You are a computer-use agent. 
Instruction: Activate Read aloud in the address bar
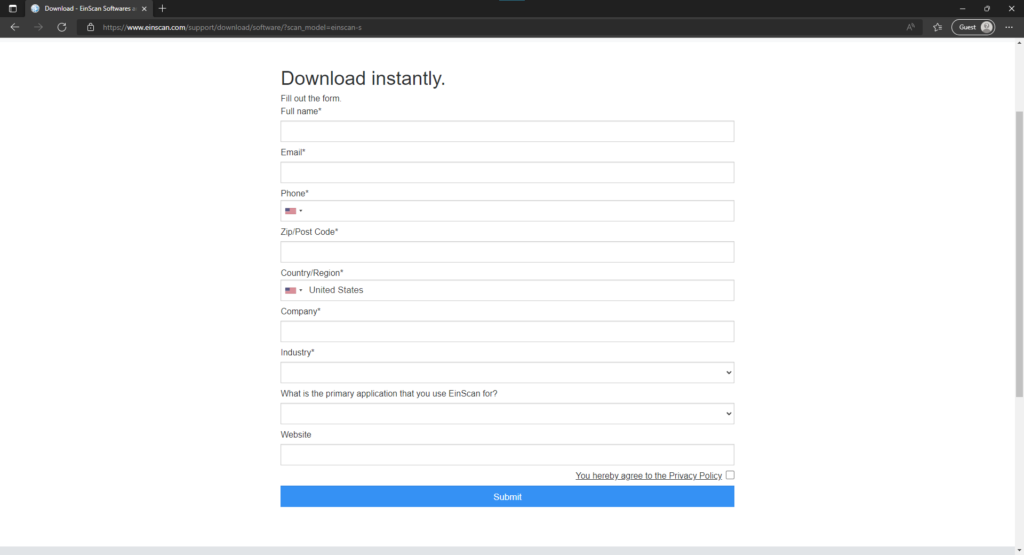(910, 27)
